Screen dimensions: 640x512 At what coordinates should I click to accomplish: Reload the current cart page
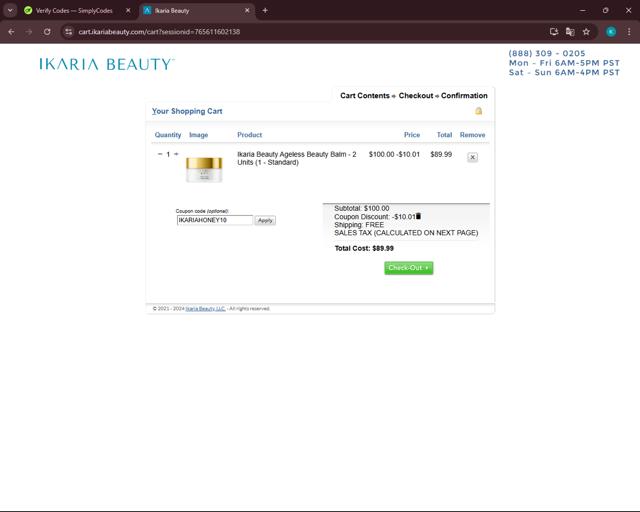point(47,32)
